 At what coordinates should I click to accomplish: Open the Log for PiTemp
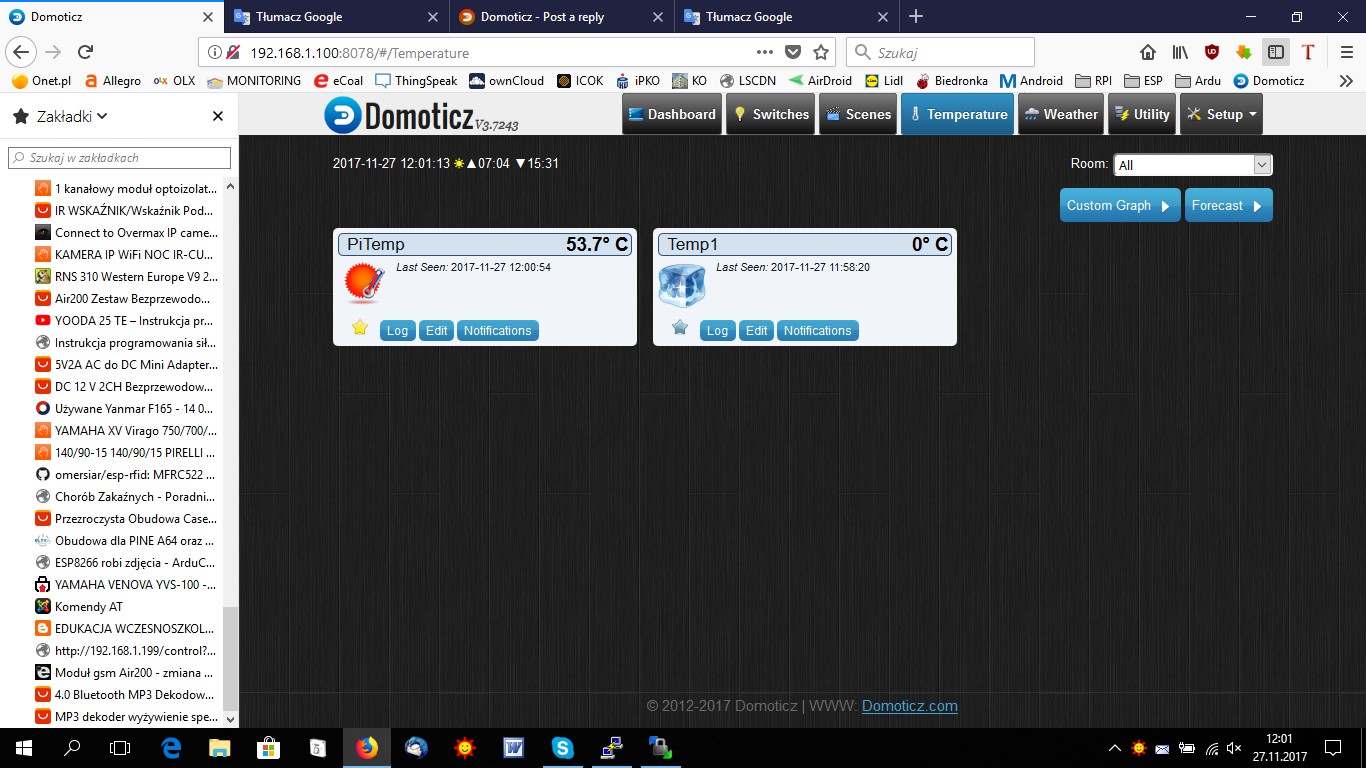[397, 330]
